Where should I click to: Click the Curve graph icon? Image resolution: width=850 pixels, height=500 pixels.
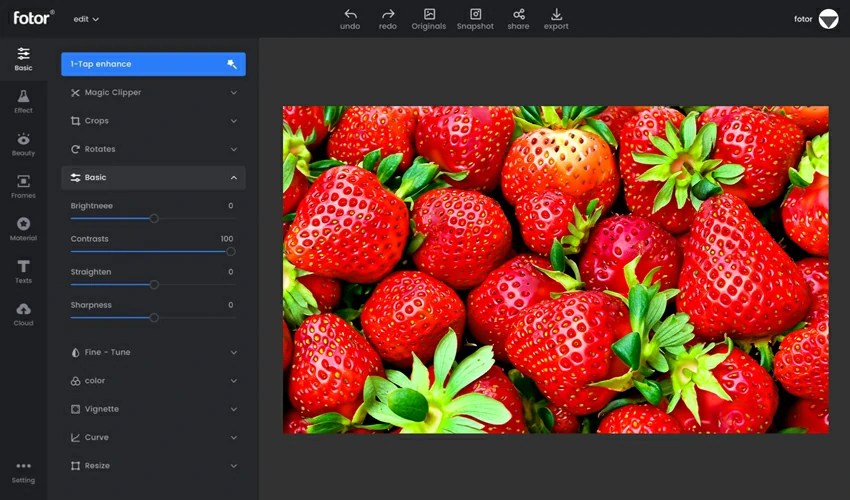[75, 437]
